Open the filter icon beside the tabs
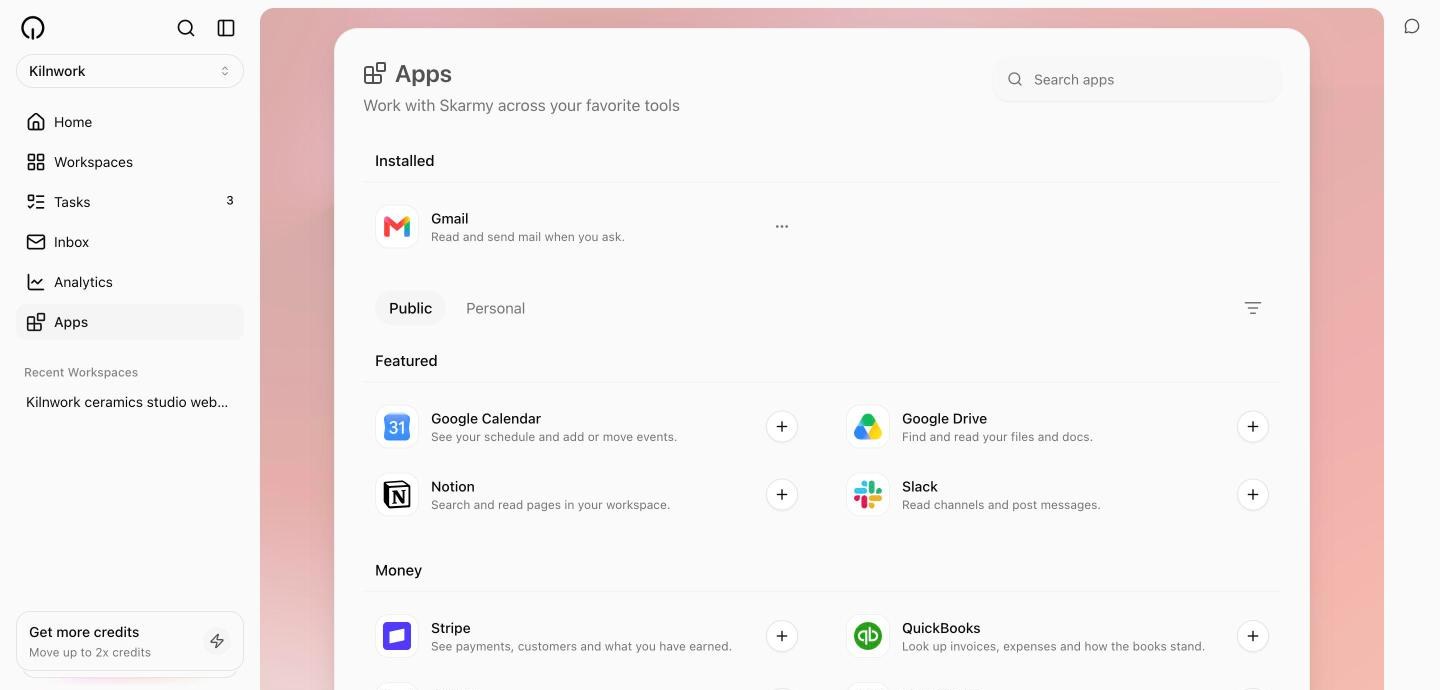 click(1253, 308)
